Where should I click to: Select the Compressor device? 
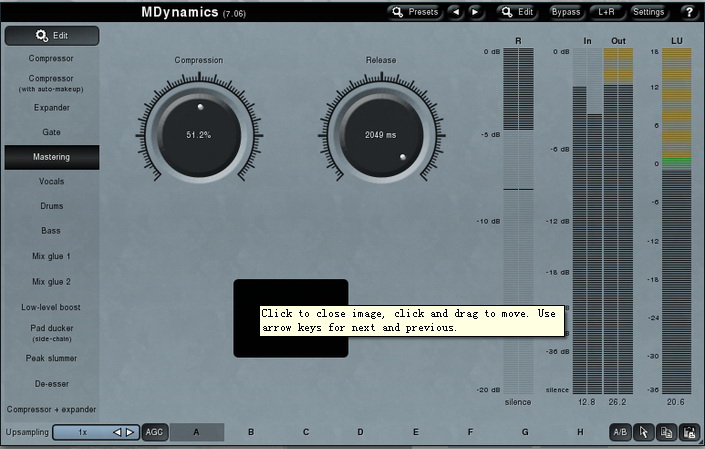(x=51, y=58)
